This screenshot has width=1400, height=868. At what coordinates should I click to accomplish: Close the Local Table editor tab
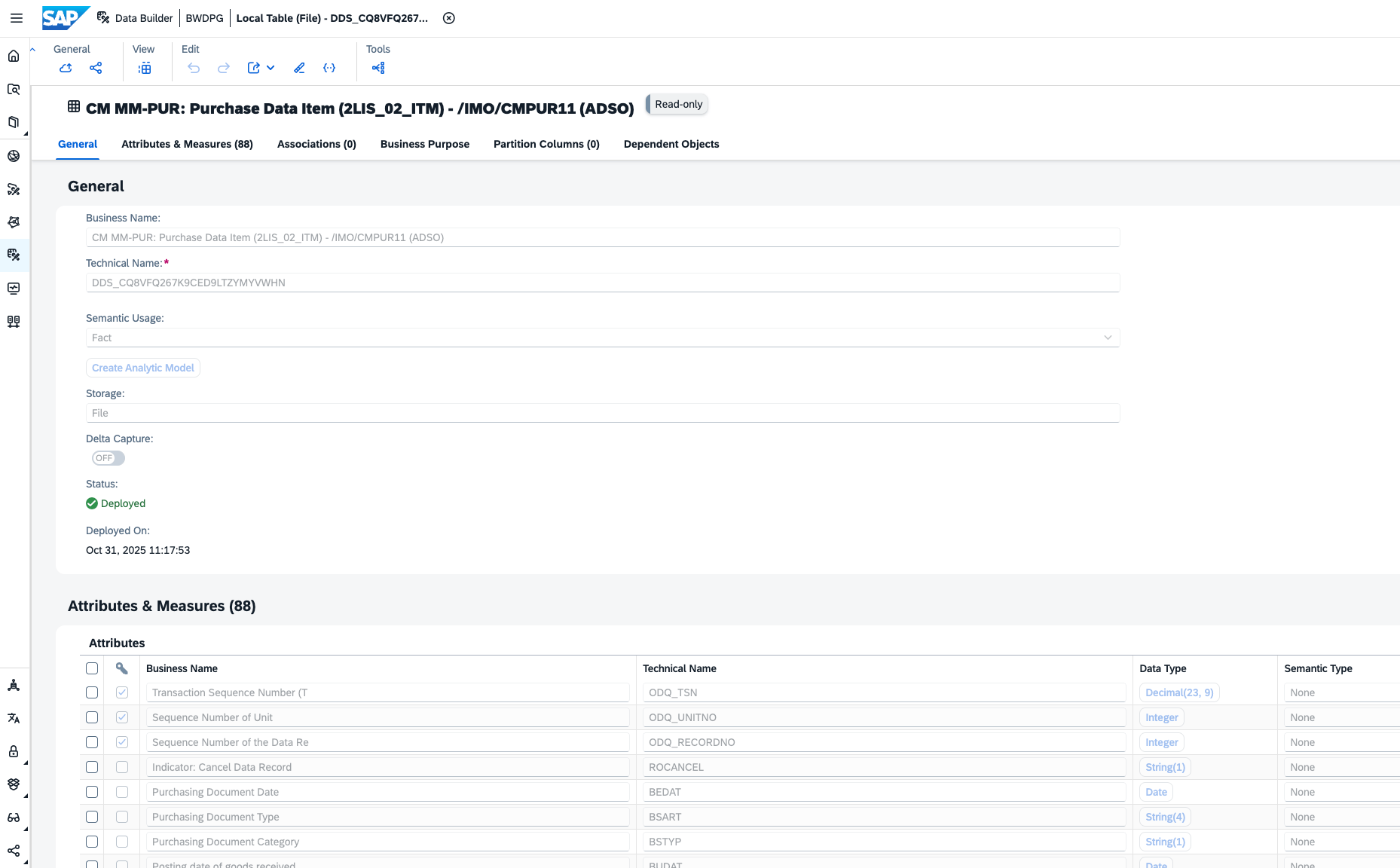(x=449, y=18)
